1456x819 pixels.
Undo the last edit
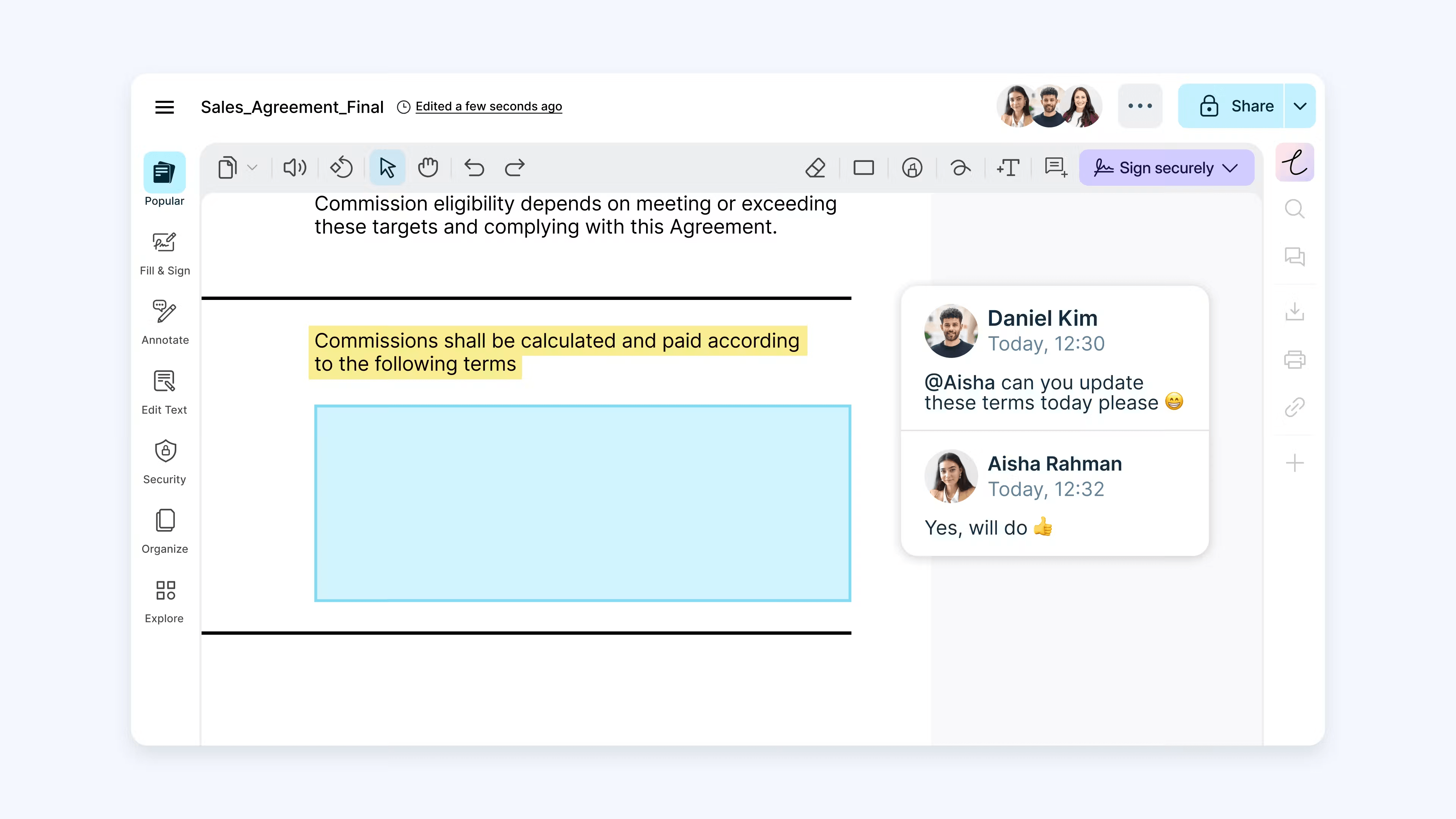pos(474,168)
